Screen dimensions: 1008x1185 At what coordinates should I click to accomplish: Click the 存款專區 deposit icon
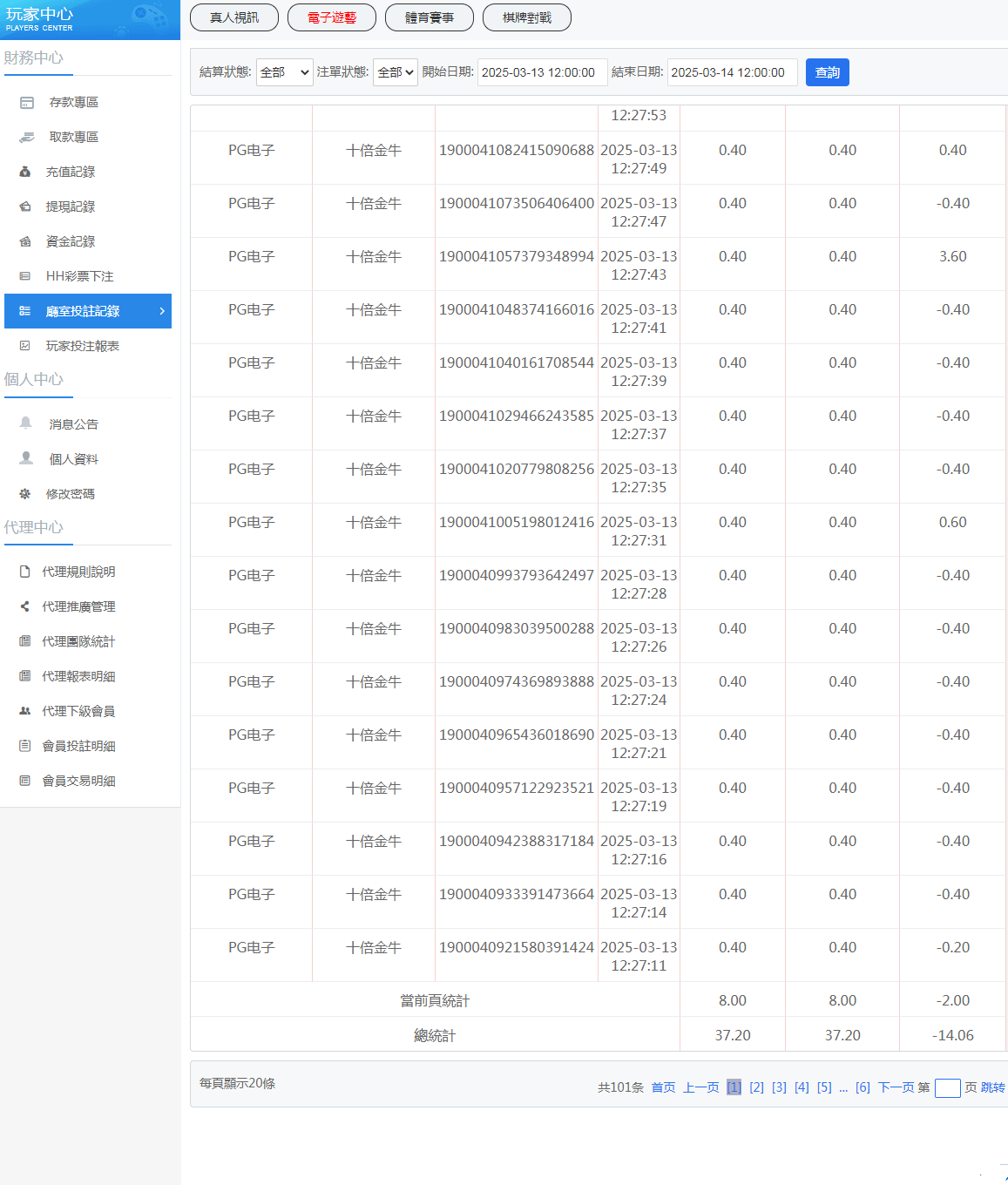point(27,103)
